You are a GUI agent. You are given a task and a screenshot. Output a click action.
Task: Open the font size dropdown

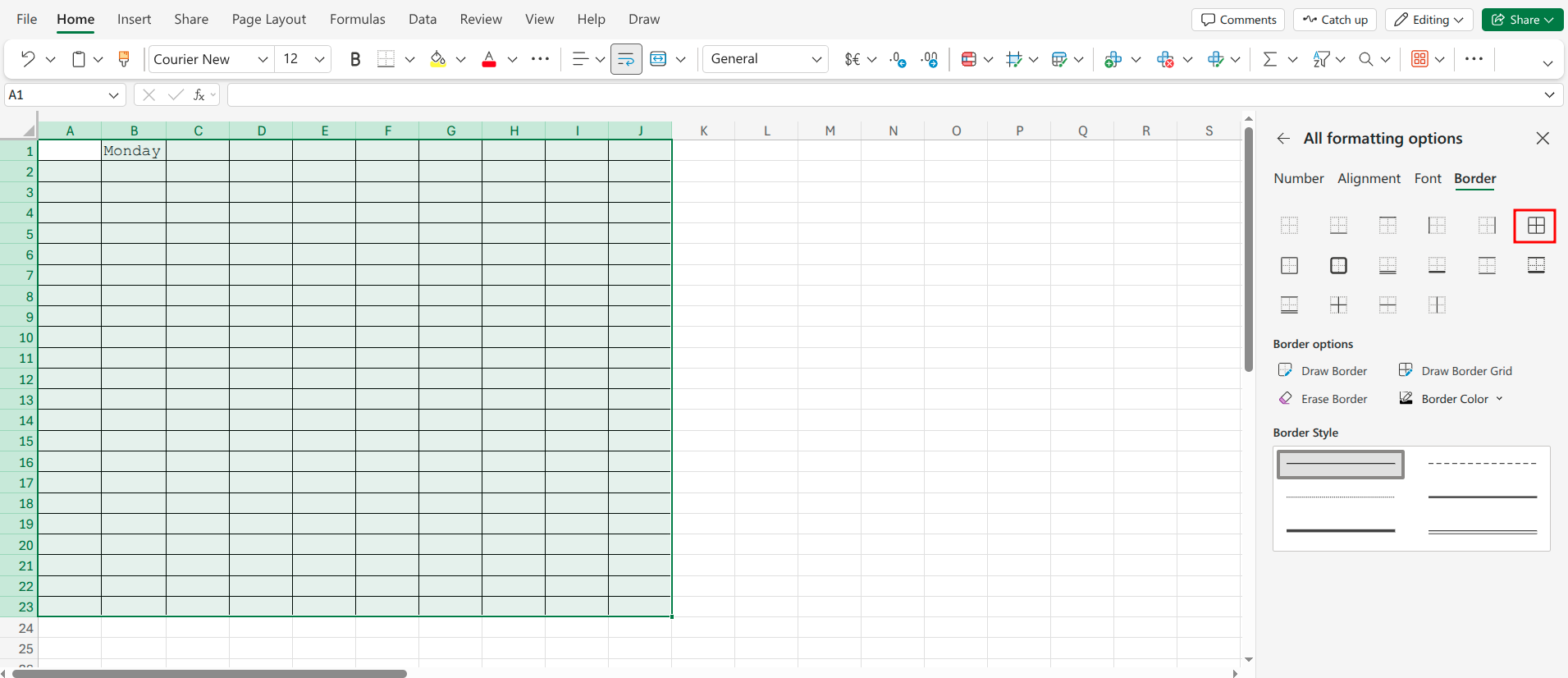point(319,59)
